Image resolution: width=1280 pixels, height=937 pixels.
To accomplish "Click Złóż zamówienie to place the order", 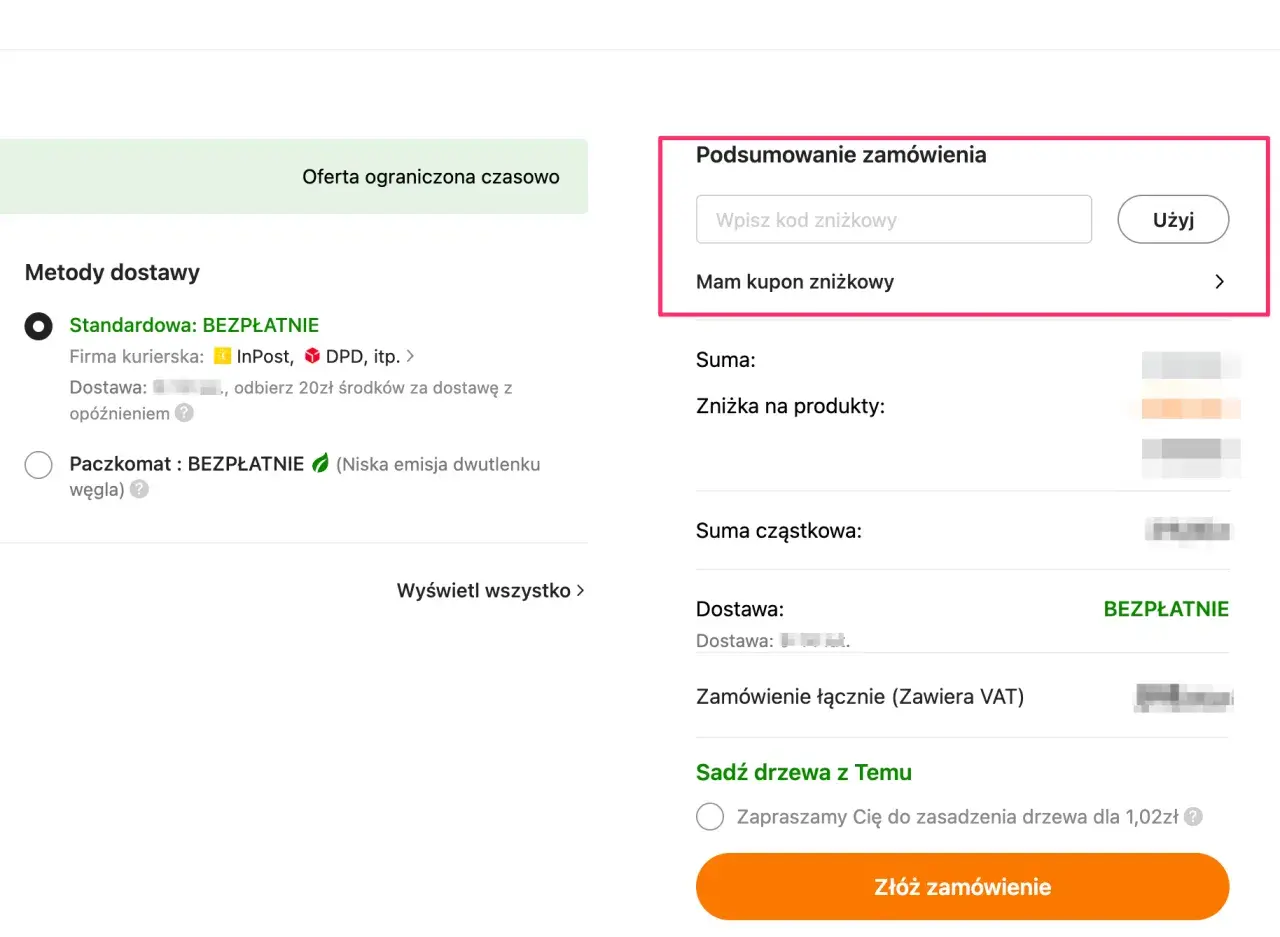I will pos(962,886).
